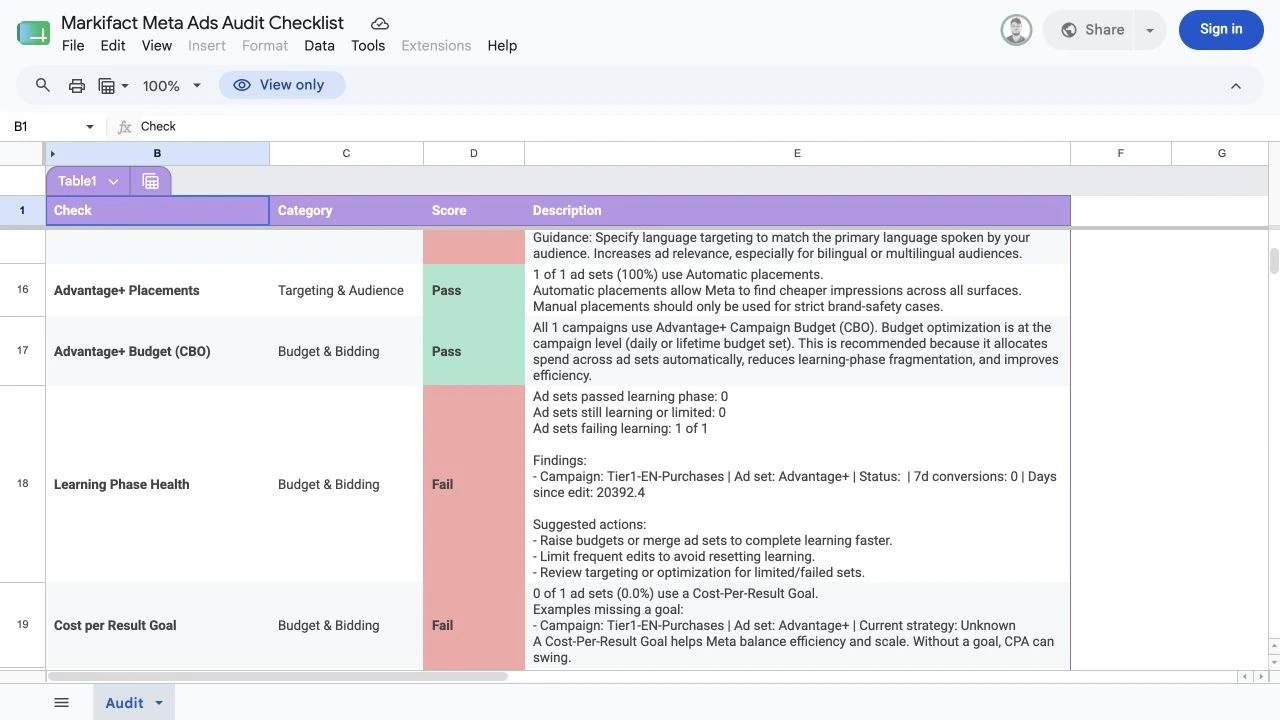The height and width of the screenshot is (720, 1280).
Task: Click the user account avatar
Action: coord(1016,30)
